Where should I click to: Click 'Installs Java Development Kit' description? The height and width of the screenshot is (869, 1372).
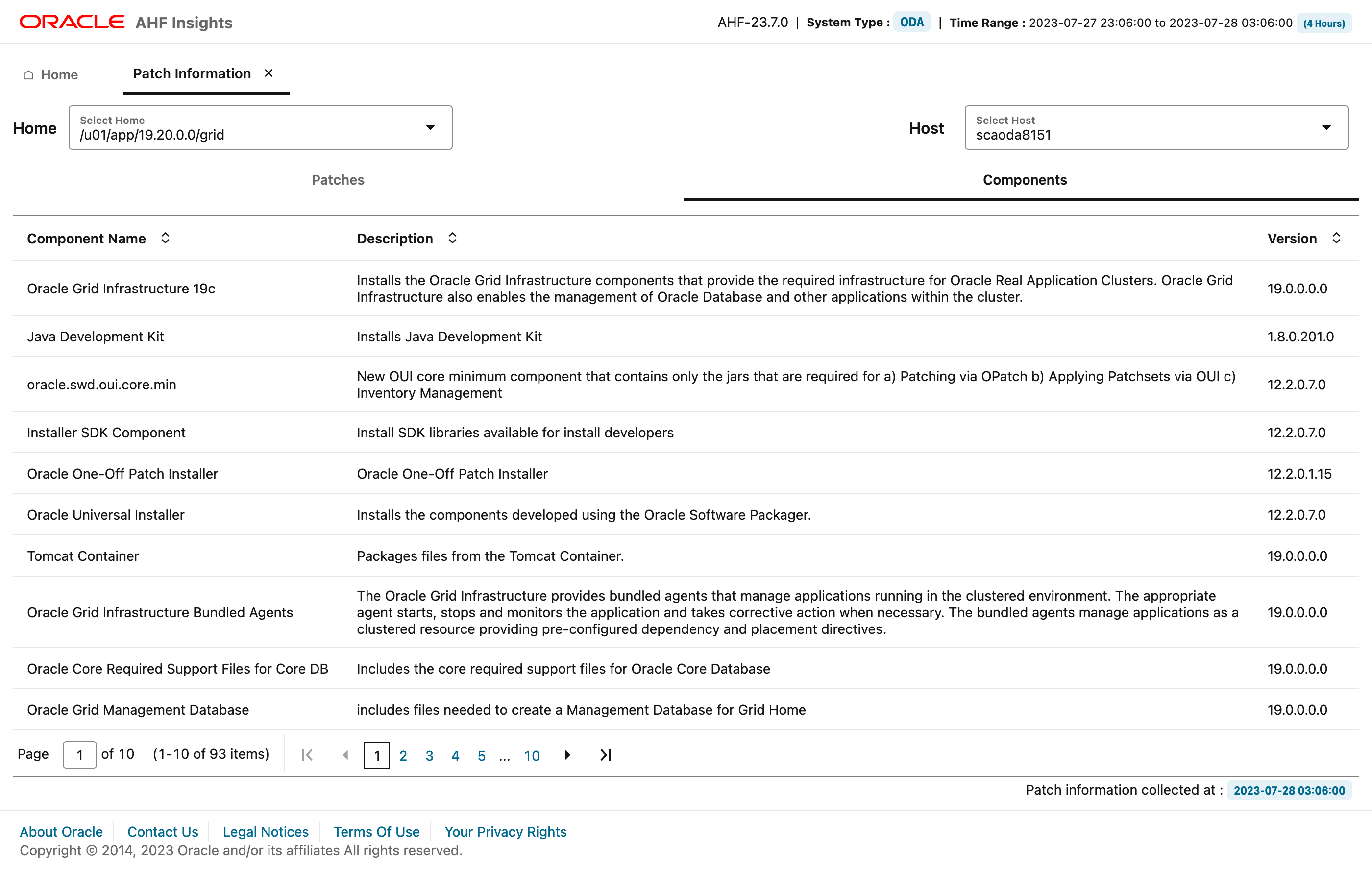coord(449,337)
